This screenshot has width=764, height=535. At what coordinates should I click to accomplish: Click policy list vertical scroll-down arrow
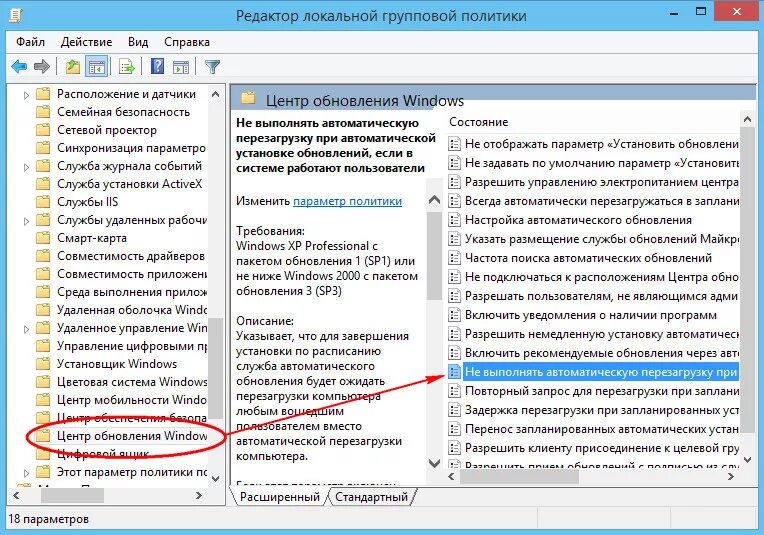pyautogui.click(x=747, y=459)
